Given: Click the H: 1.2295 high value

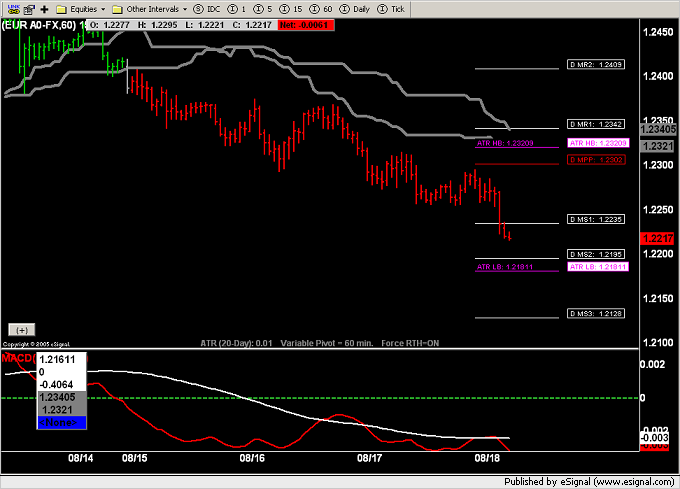Looking at the screenshot, I should [x=157, y=25].
